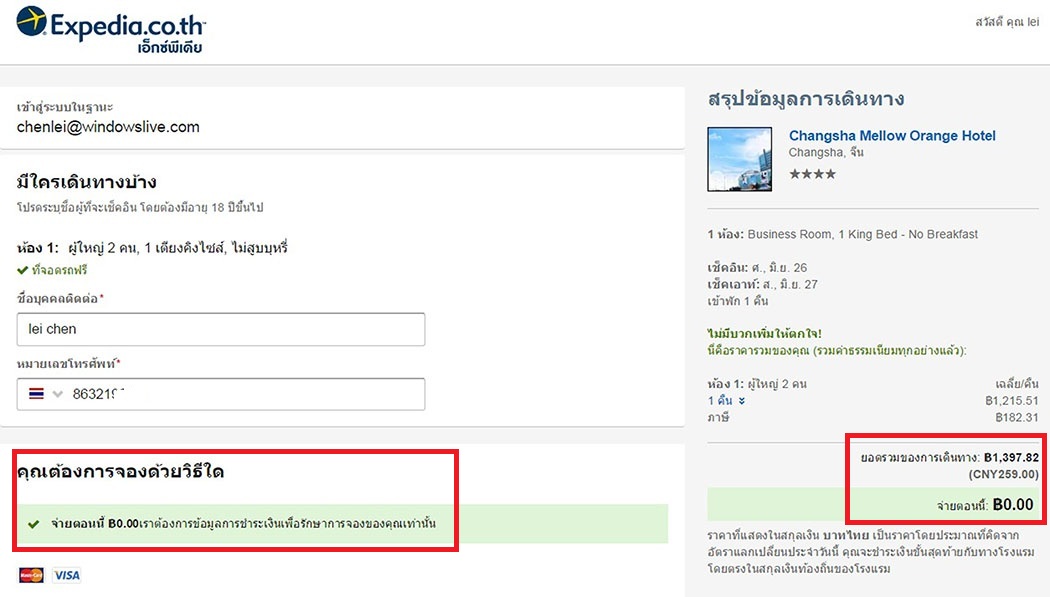Click the tax amount ฿182.31
Viewport: 1050px width, 597px height.
(1017, 418)
